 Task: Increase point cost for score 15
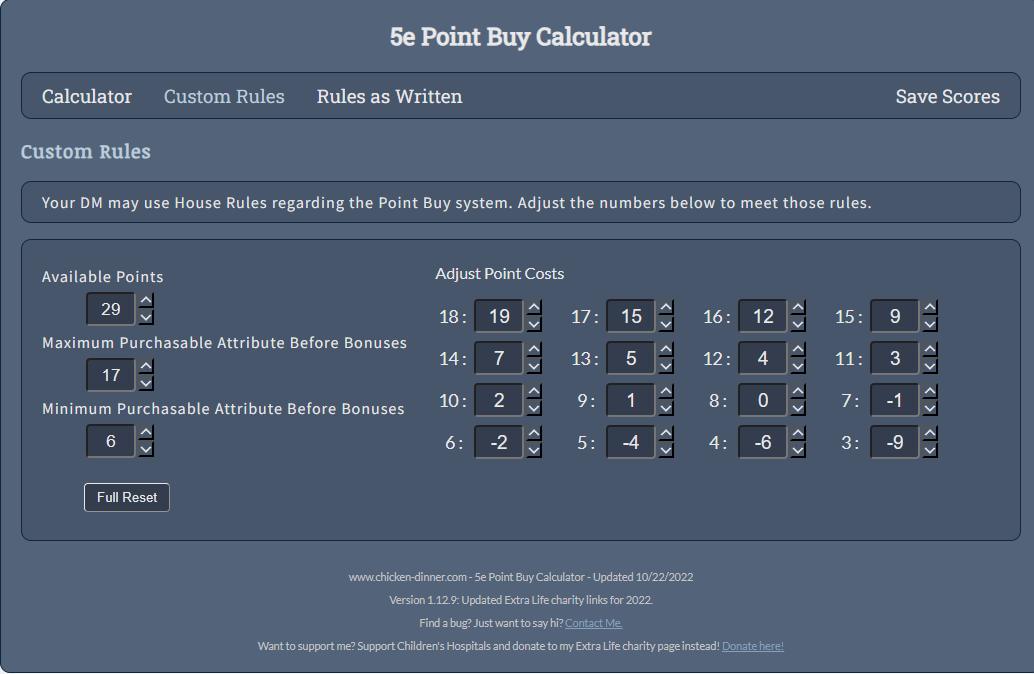pos(930,308)
